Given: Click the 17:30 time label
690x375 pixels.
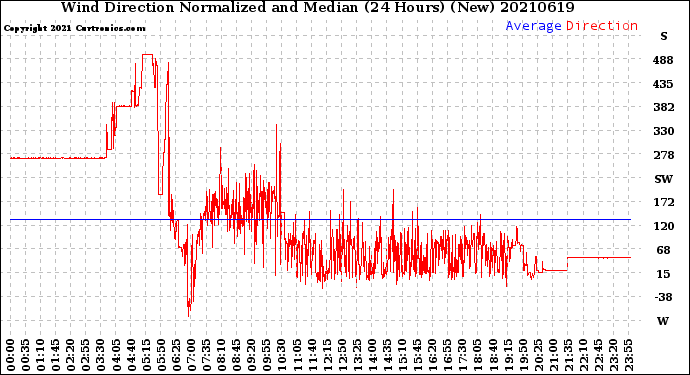Looking at the screenshot, I should 463,355.
